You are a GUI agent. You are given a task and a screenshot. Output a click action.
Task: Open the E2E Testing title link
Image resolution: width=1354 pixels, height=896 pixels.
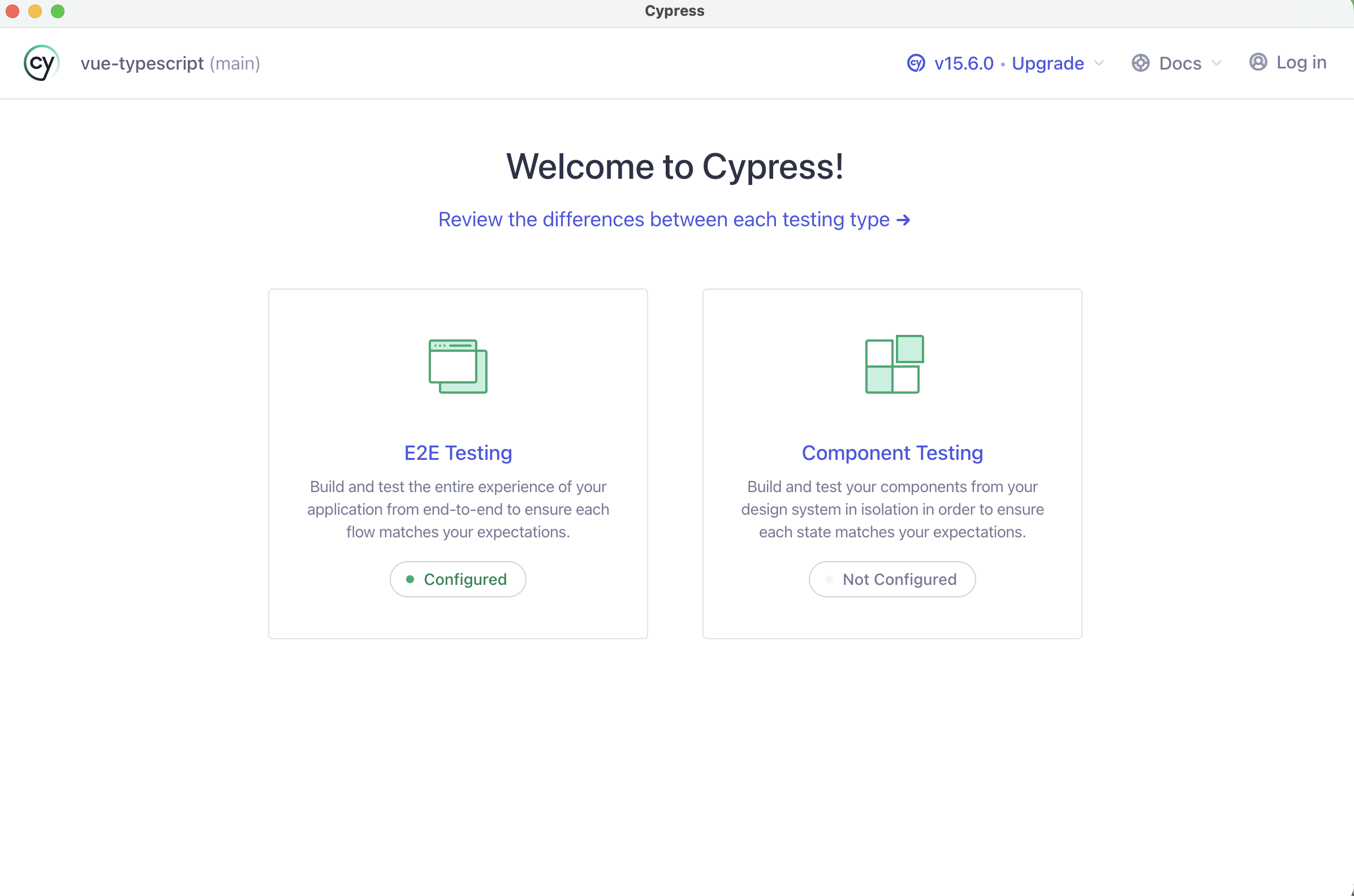pyautogui.click(x=458, y=453)
